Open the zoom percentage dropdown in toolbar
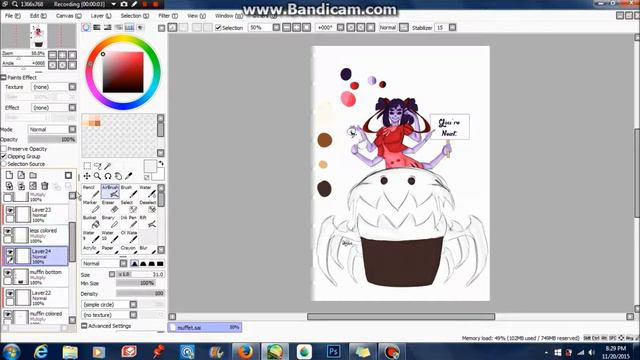Image resolution: width=640 pixels, height=360 pixels. pyautogui.click(x=276, y=27)
